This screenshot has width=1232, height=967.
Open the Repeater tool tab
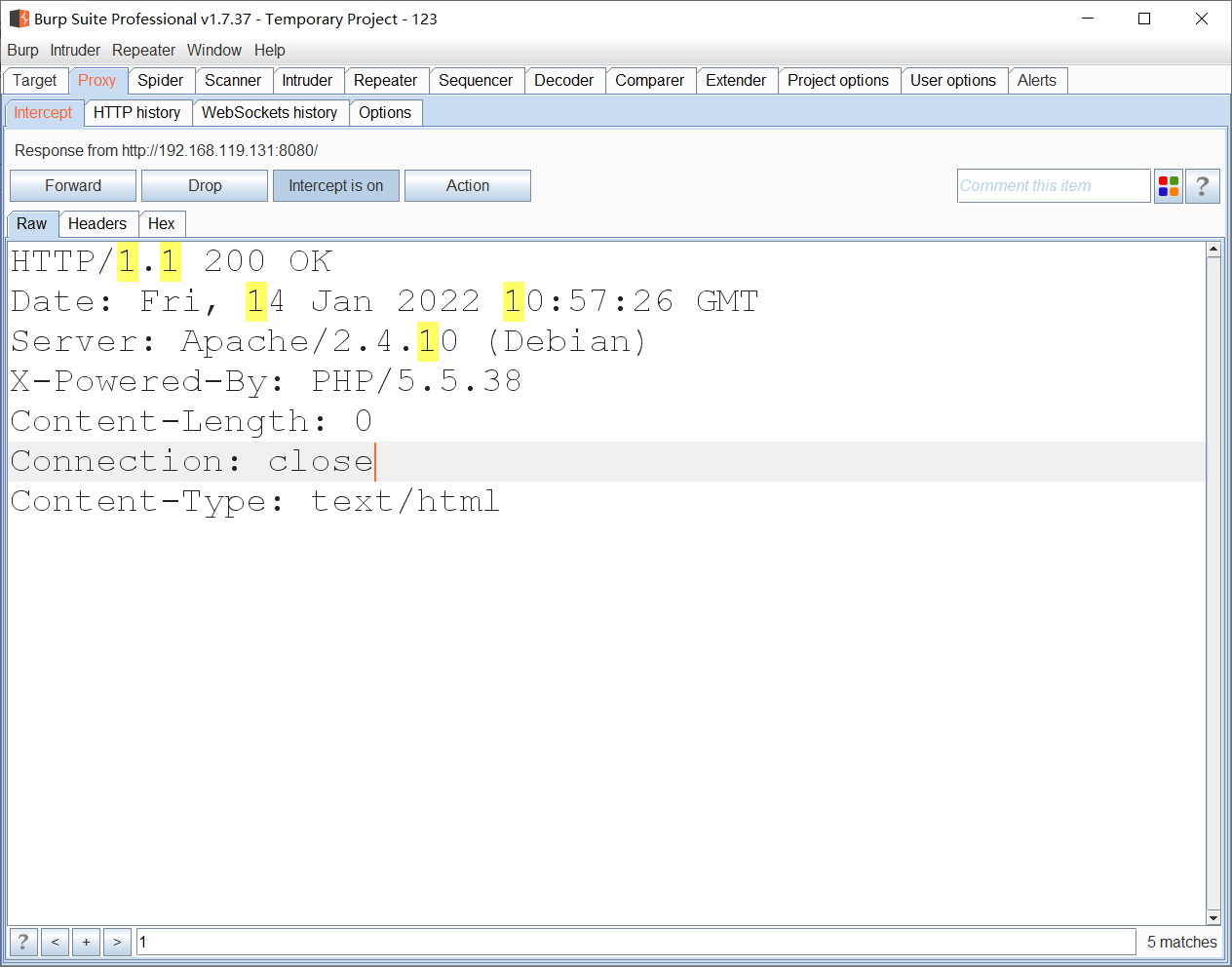point(385,81)
